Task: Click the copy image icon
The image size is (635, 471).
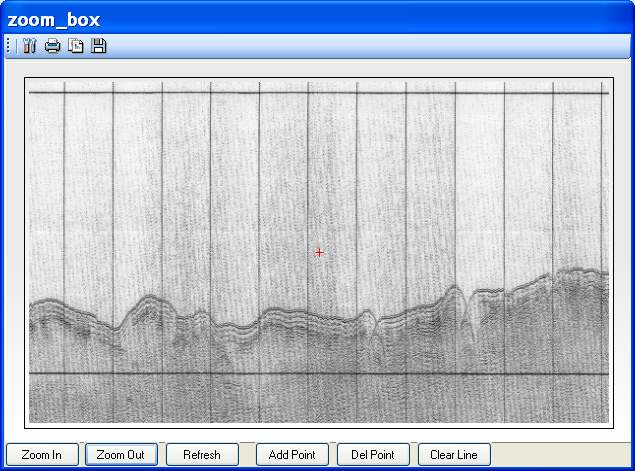Action: [76, 46]
